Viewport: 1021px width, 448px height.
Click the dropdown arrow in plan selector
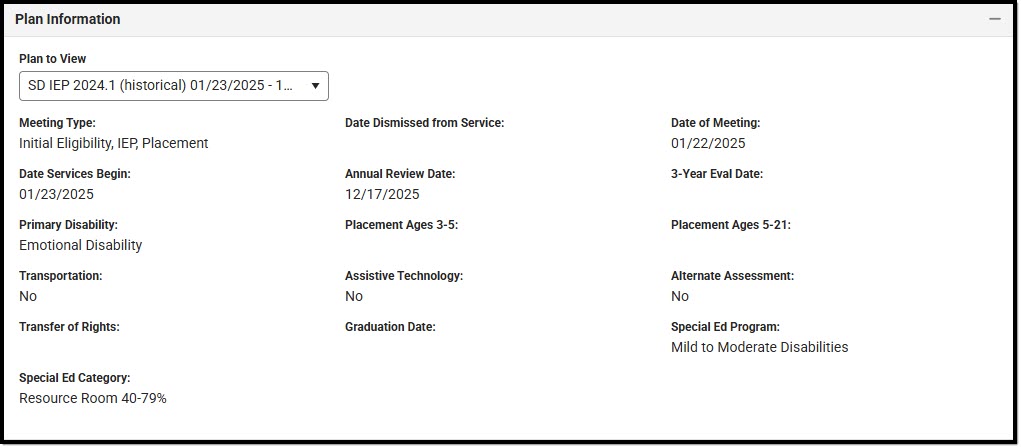[x=315, y=86]
